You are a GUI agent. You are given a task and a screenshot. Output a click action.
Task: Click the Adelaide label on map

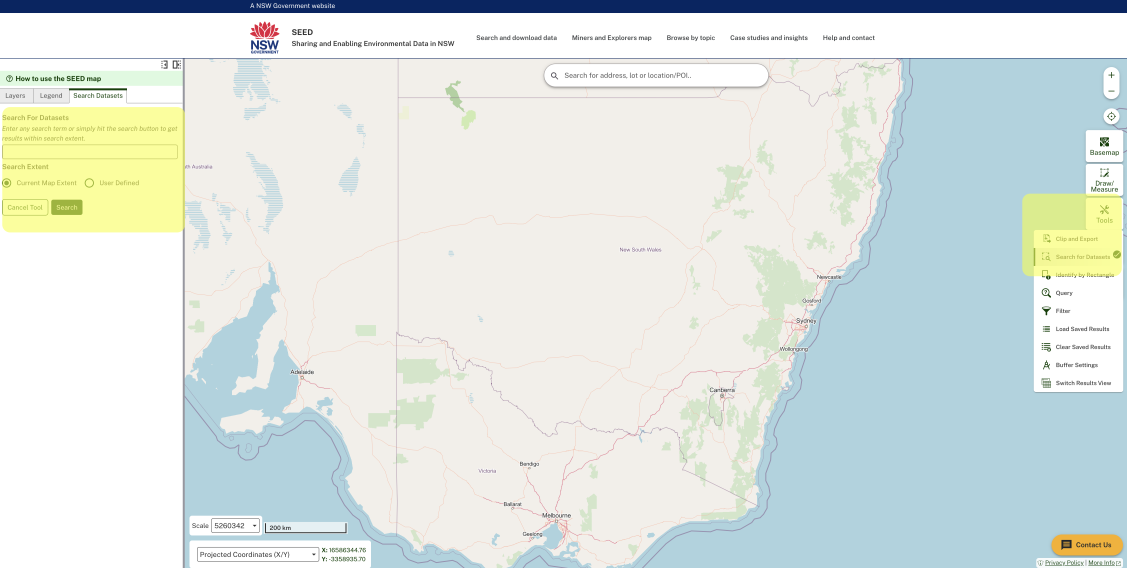(302, 372)
